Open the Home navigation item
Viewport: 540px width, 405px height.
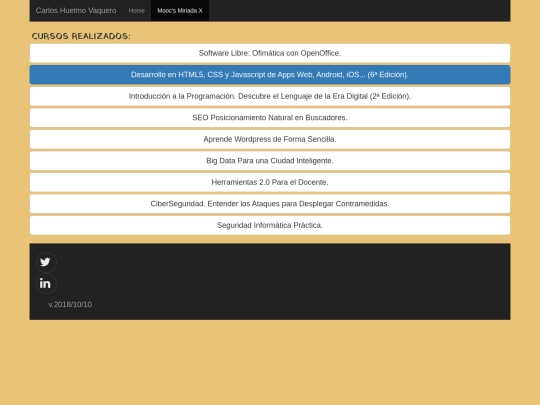pos(136,11)
